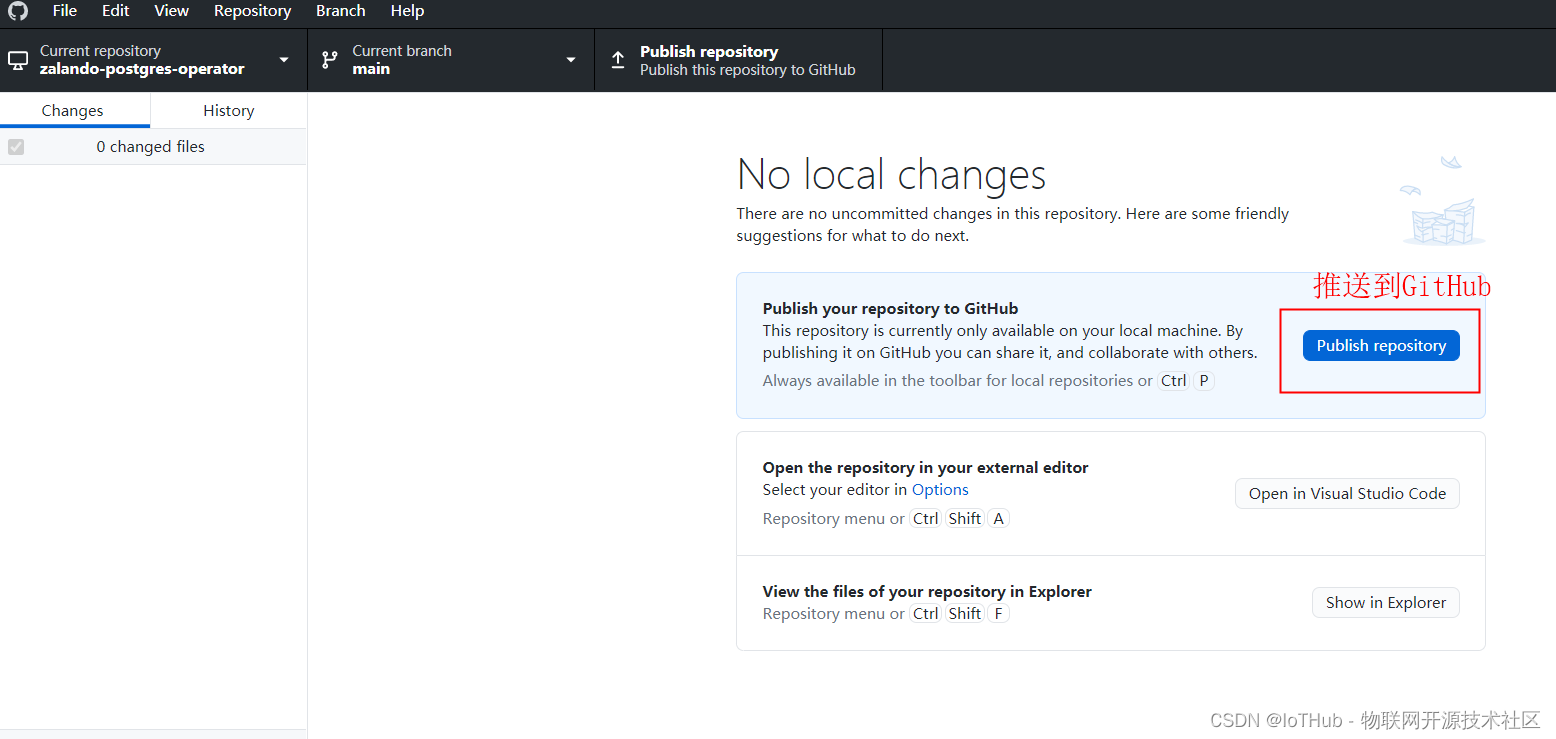Screen dimensions: 1556x739
Task: Open the Help menu
Action: pos(408,11)
